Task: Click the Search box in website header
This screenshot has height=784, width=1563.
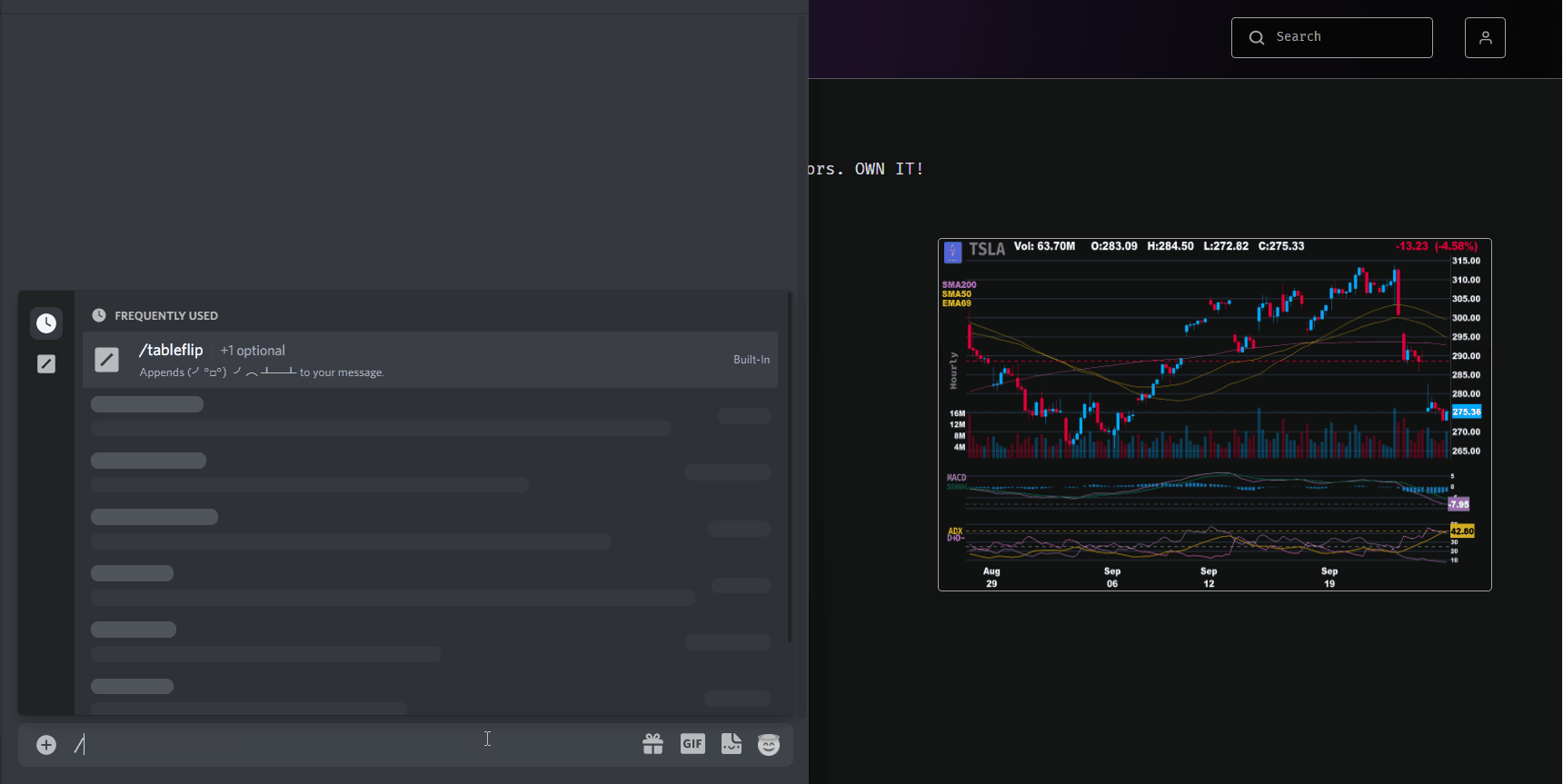Action: (x=1331, y=37)
